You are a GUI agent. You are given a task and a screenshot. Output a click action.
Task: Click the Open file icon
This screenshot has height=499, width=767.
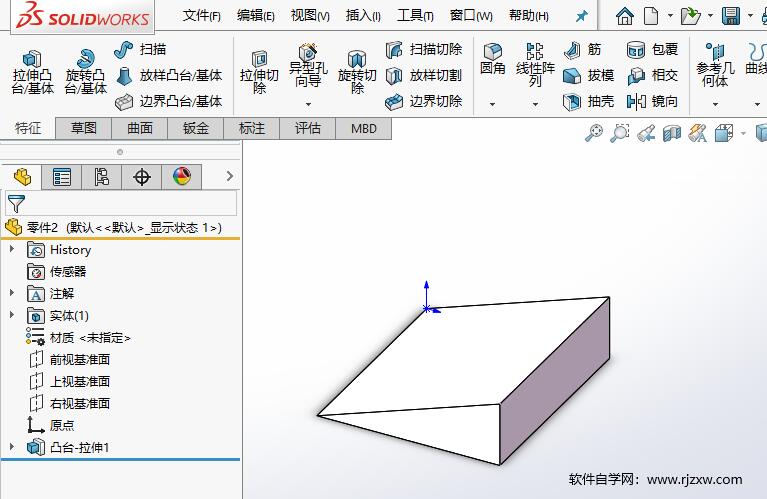(x=690, y=16)
